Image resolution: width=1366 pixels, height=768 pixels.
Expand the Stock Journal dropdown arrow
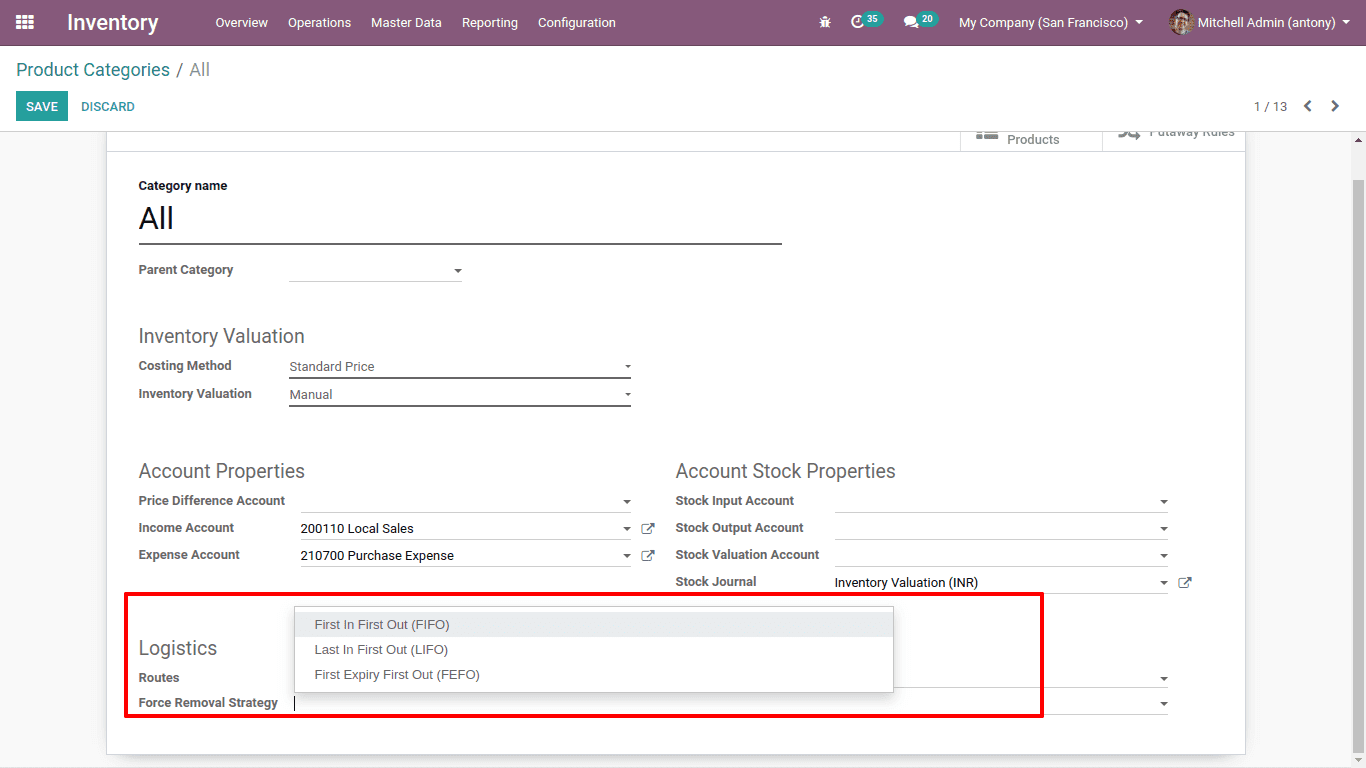click(x=1164, y=583)
